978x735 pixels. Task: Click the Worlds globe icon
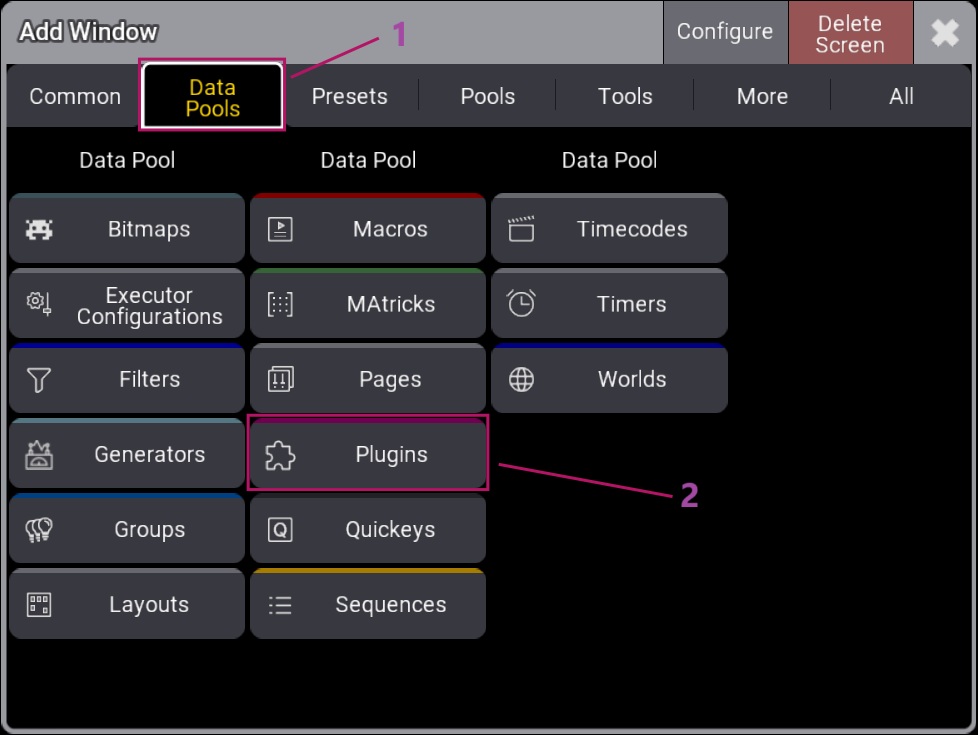pyautogui.click(x=521, y=379)
